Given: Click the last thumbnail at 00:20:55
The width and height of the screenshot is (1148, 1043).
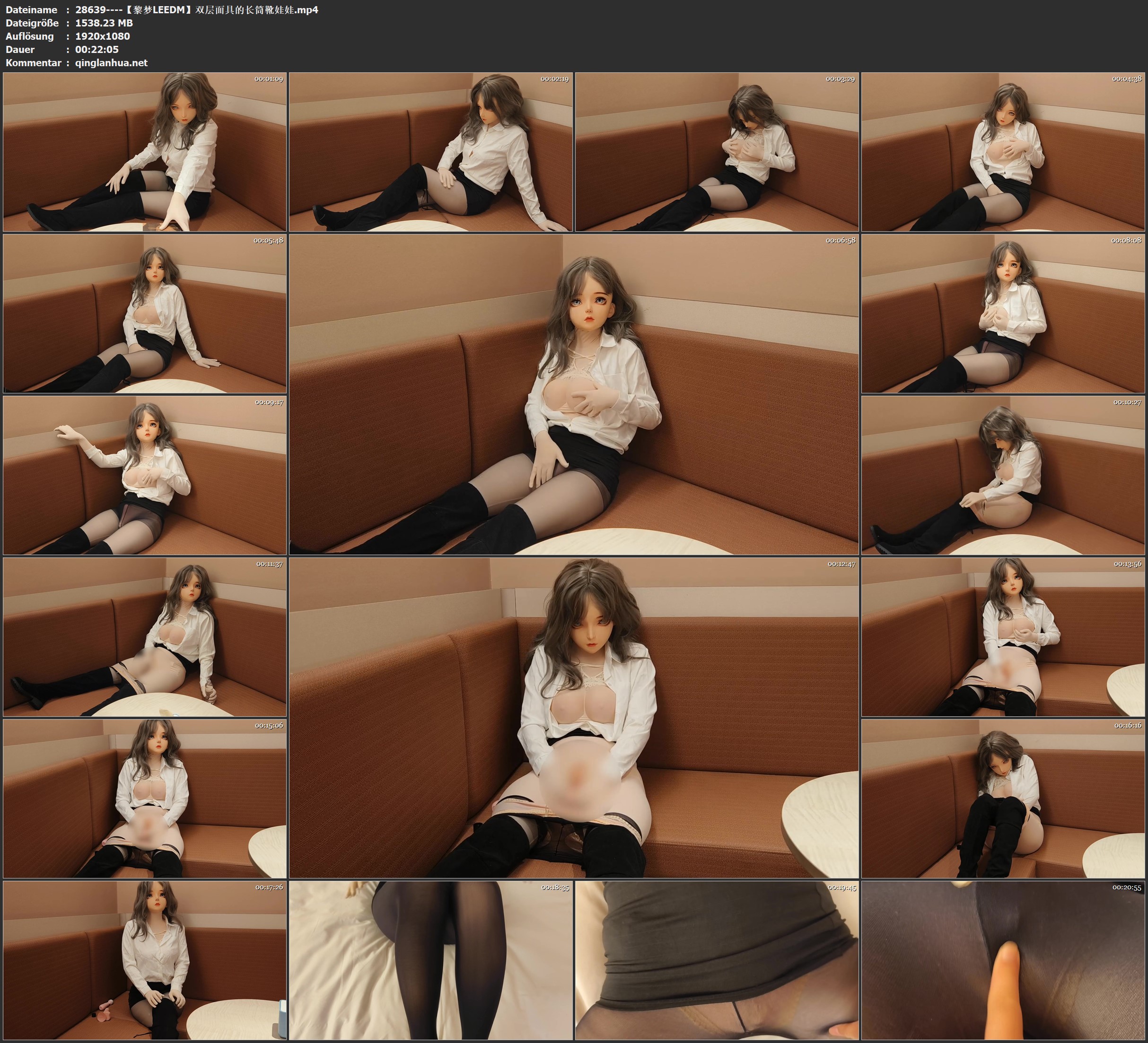Looking at the screenshot, I should point(1003,960).
